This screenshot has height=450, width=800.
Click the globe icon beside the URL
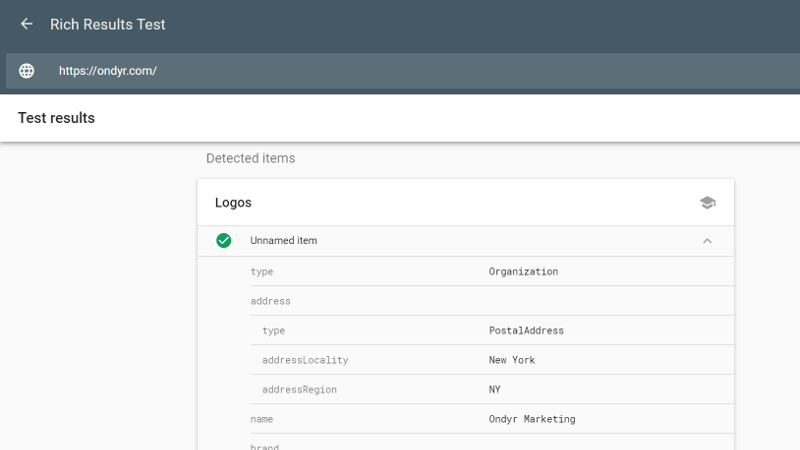coord(27,71)
